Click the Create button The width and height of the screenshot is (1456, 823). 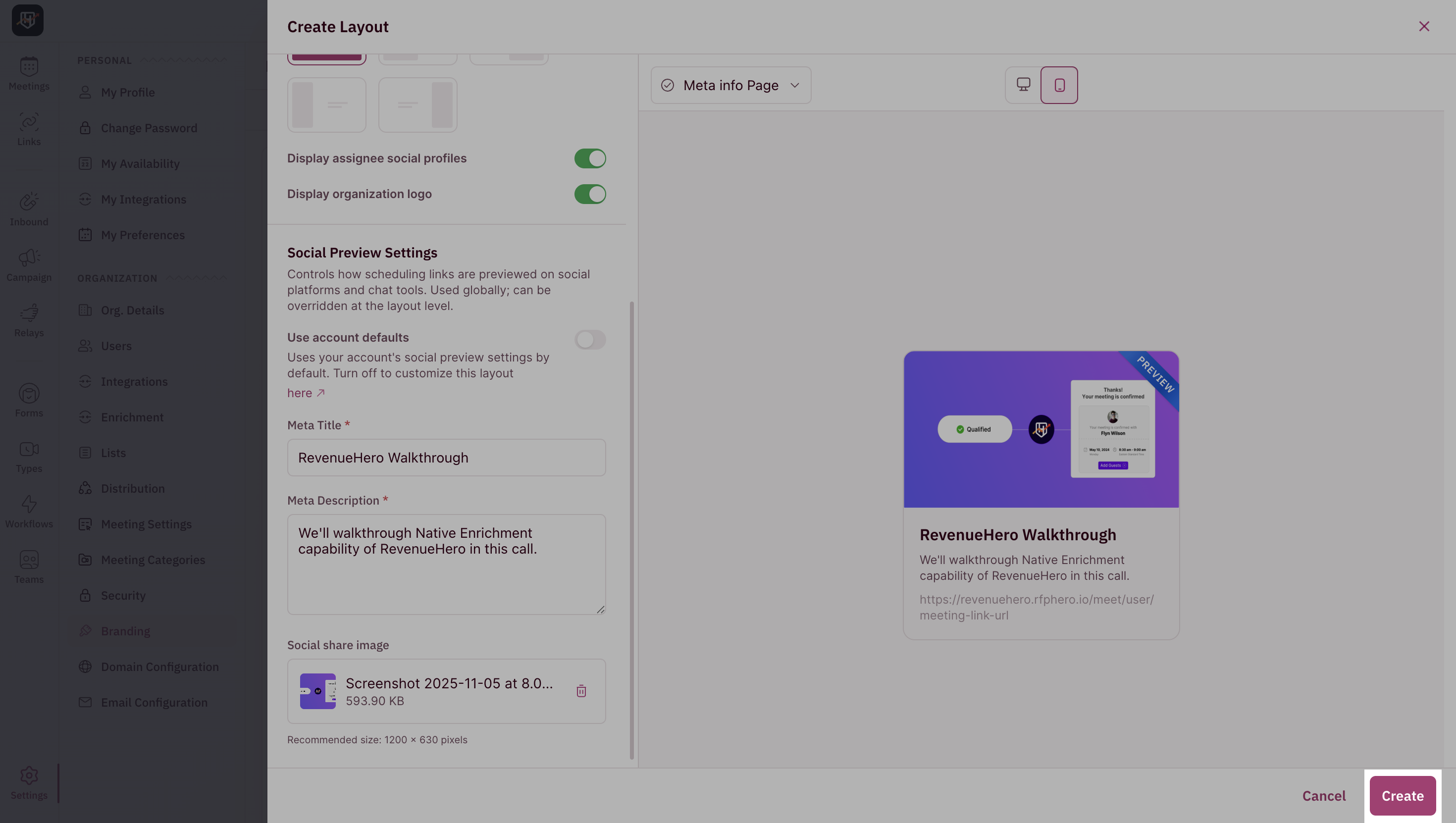1403,795
